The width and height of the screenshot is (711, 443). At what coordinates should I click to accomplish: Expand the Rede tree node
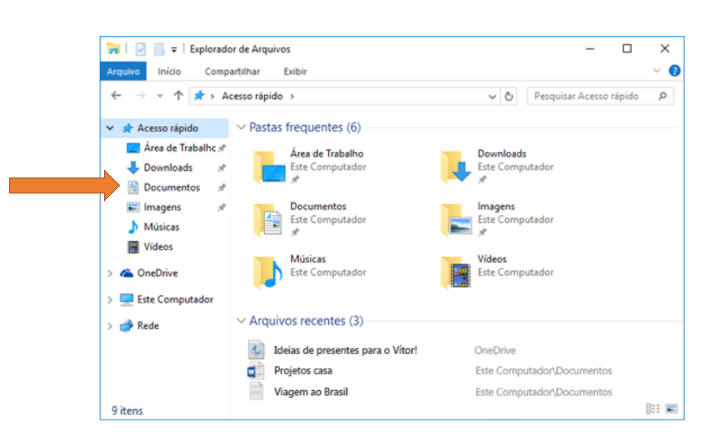click(x=110, y=326)
